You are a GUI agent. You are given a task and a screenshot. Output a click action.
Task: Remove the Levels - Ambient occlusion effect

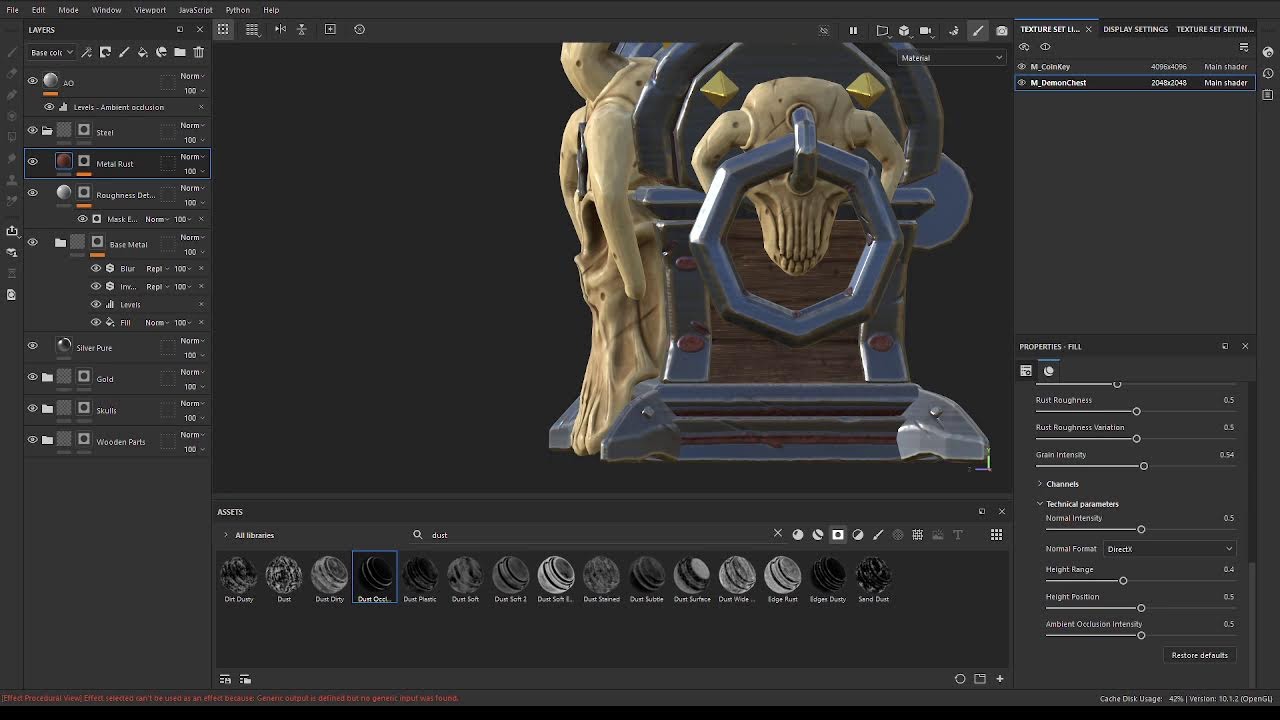pos(201,107)
